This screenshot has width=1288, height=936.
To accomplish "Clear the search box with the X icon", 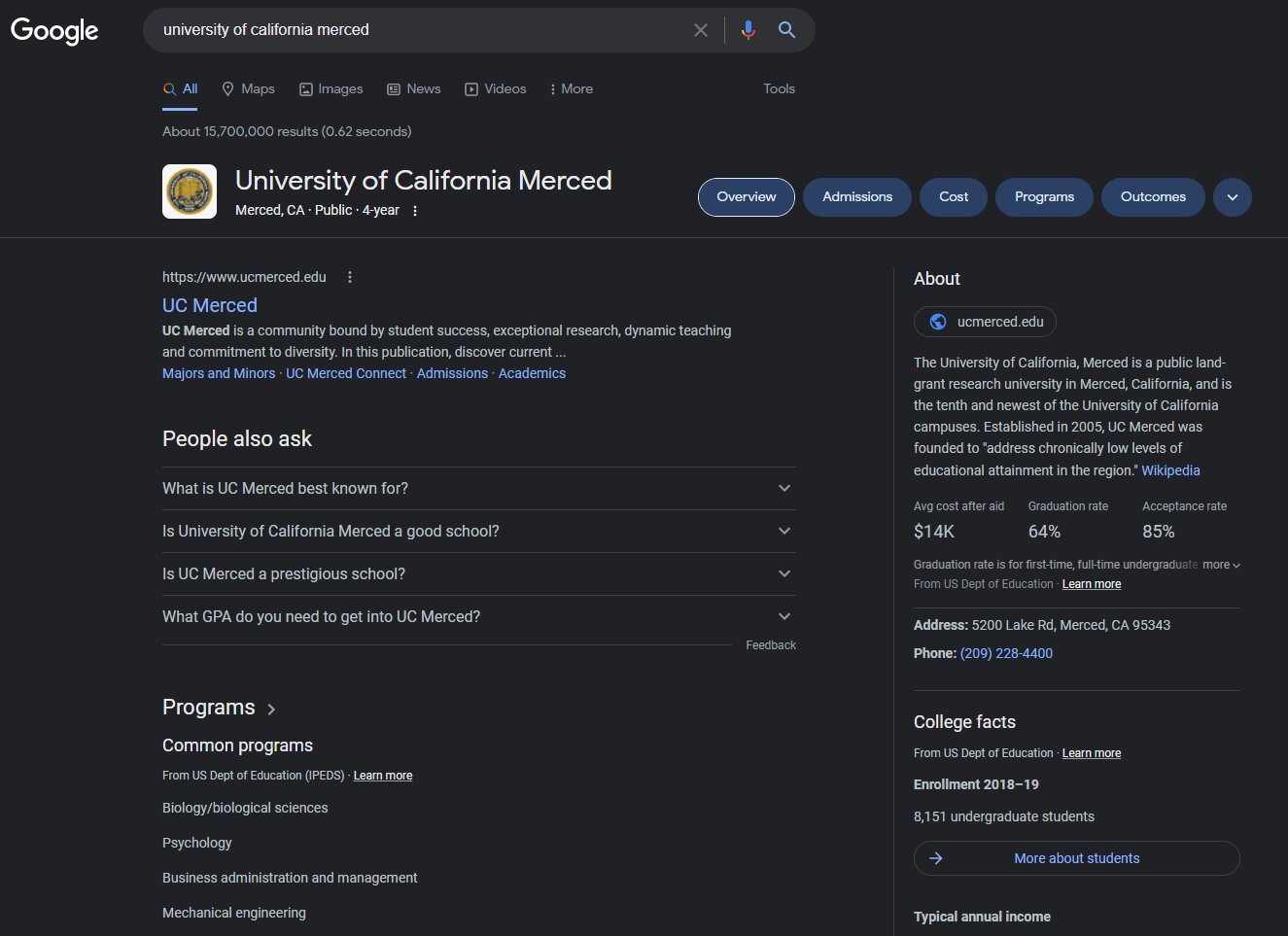I will coord(701,30).
